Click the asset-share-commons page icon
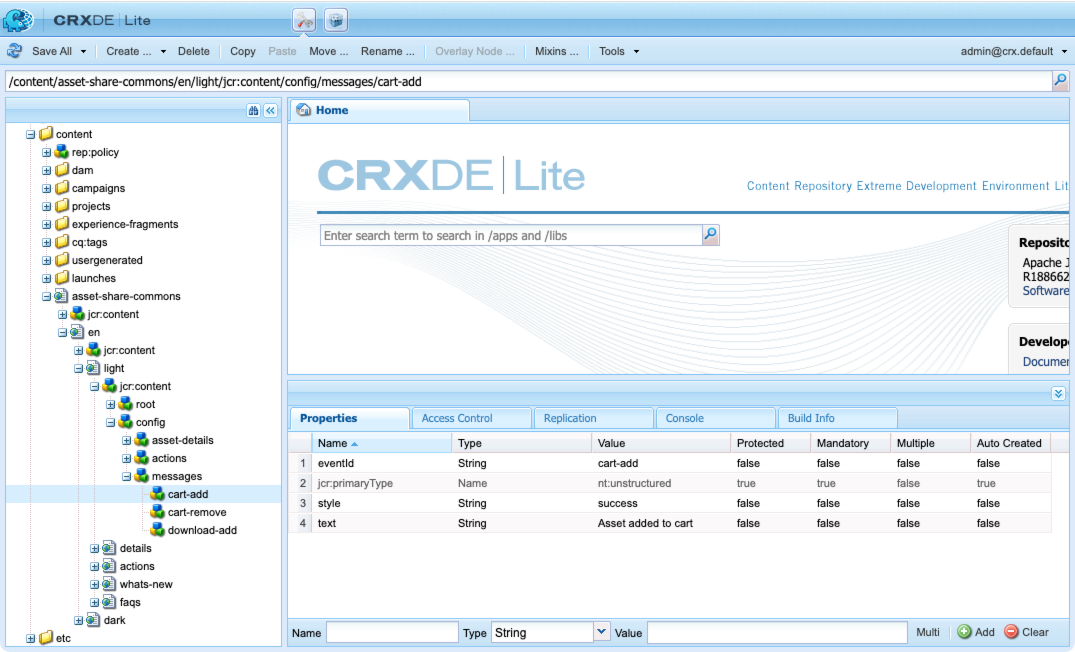This screenshot has height=652, width=1075. point(61,295)
